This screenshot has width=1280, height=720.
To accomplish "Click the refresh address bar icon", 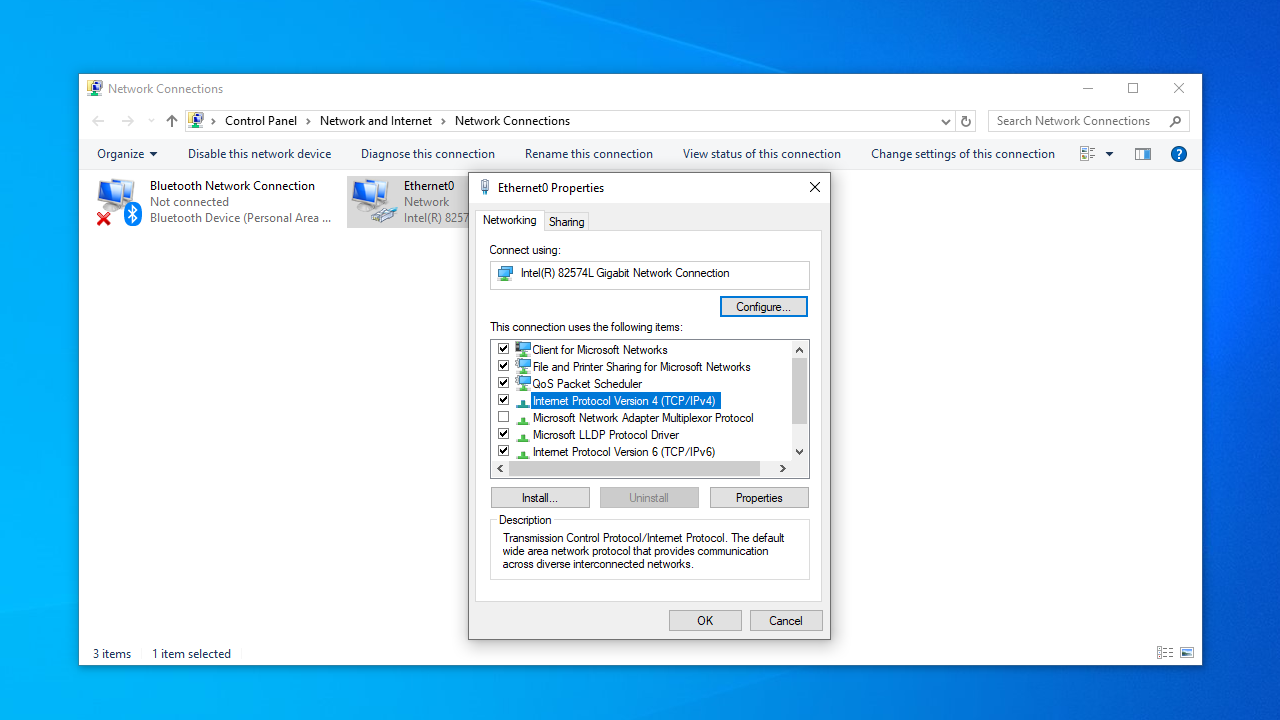I will (965, 121).
